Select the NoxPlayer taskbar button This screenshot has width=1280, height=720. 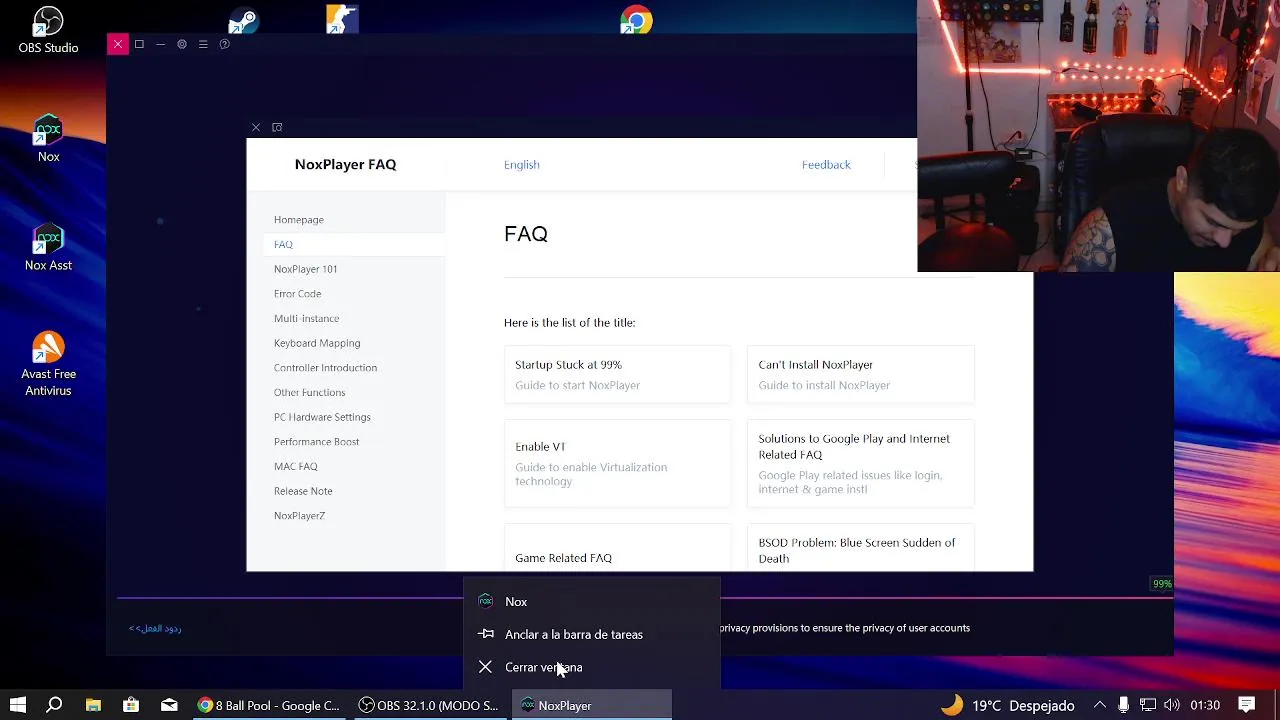coord(591,705)
